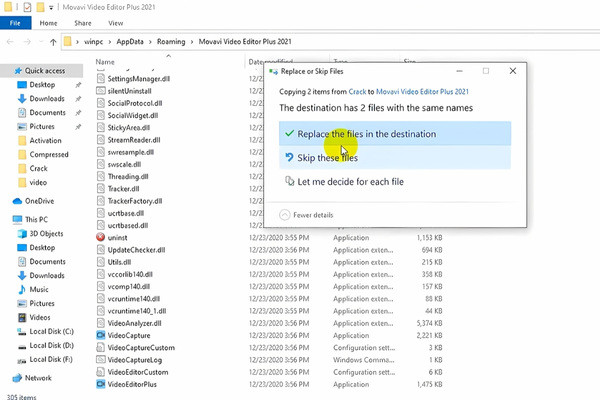Click the Crack source link in dialog
This screenshot has height=400, width=600.
coord(357,91)
